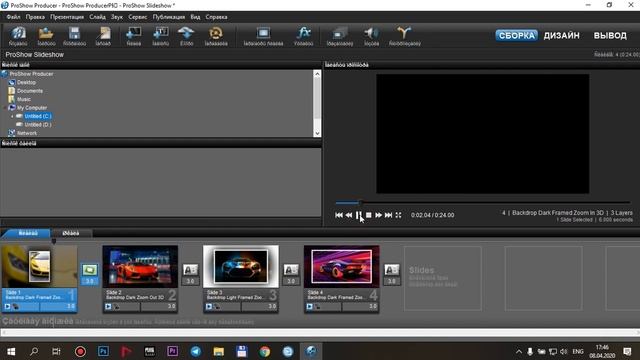Viewport: 640px width, 360px height.
Task: Select Untitled (C:) drive
Action: [38, 116]
